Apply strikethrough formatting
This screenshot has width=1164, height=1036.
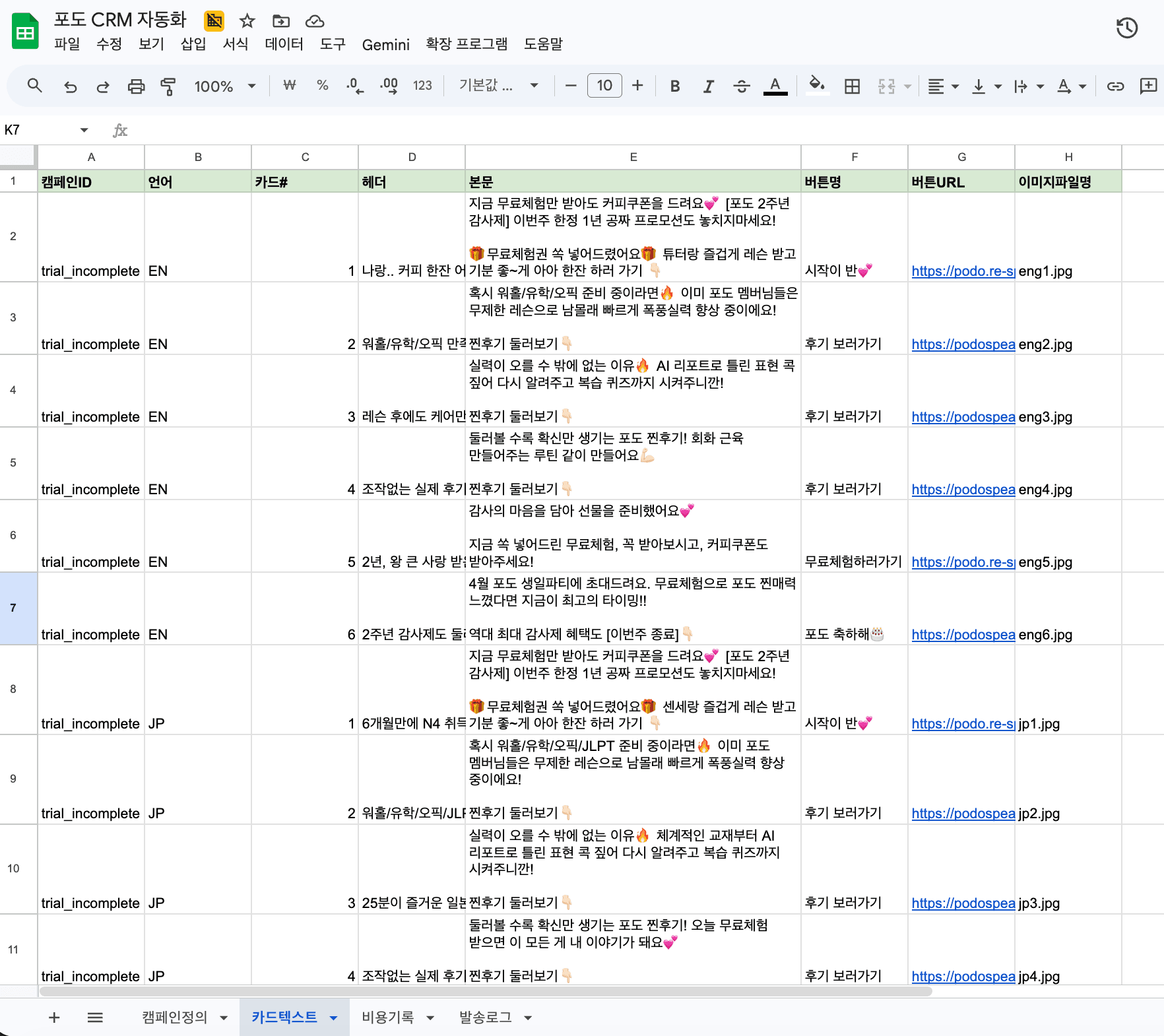(742, 86)
